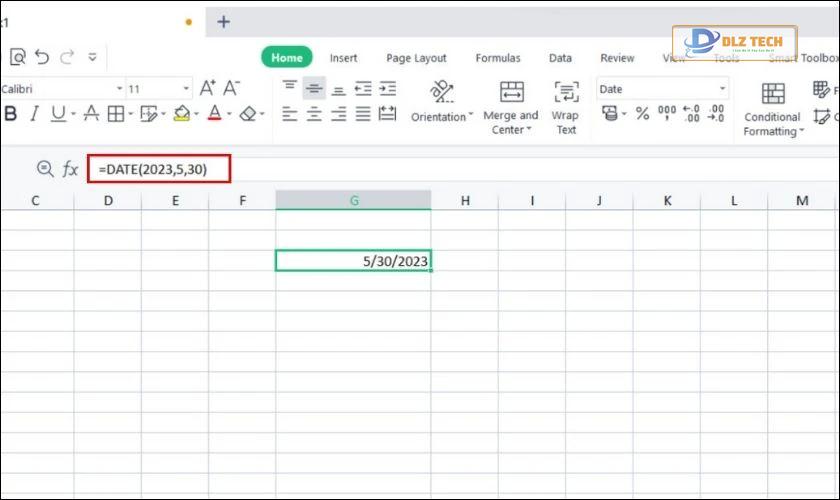Switch to the Review tab

click(x=617, y=58)
